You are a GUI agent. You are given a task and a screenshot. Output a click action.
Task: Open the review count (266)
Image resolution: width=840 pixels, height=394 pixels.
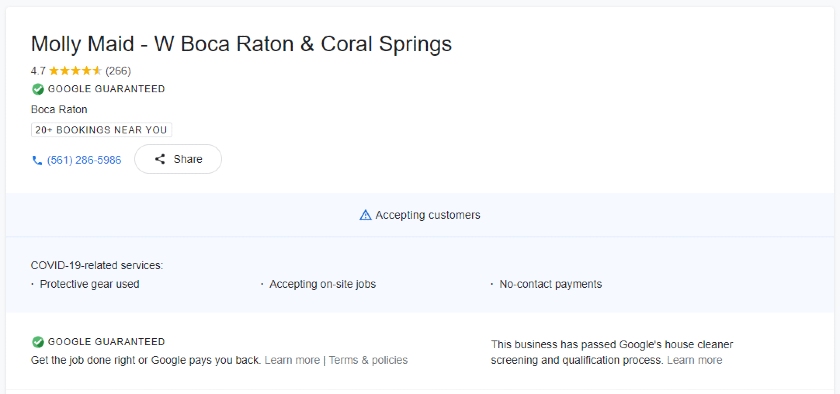(118, 71)
